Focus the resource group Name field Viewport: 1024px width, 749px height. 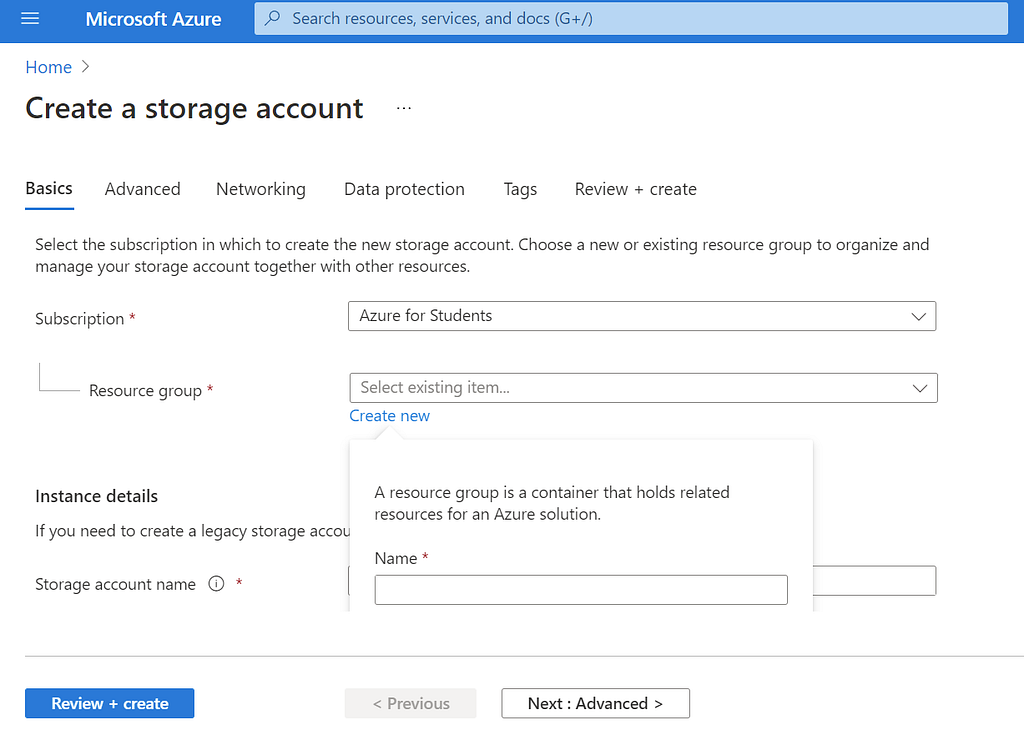pyautogui.click(x=581, y=590)
